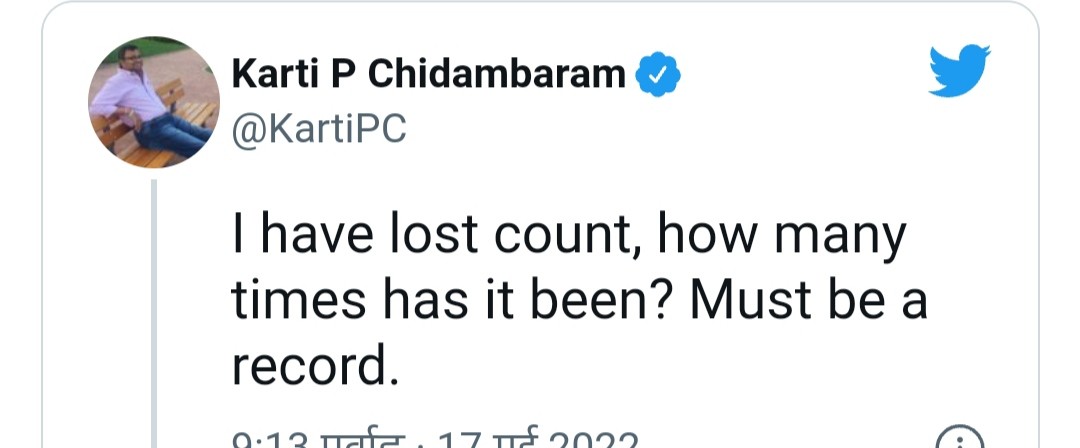Click the info icon at bottom right
This screenshot has height=448, width=1080.
tap(958, 440)
